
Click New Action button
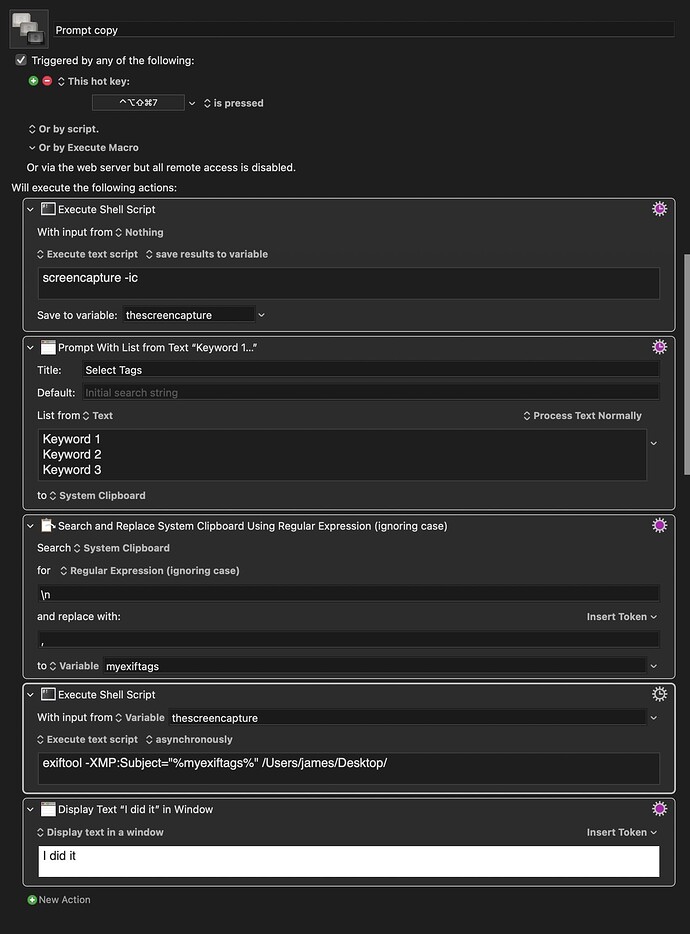coord(59,899)
